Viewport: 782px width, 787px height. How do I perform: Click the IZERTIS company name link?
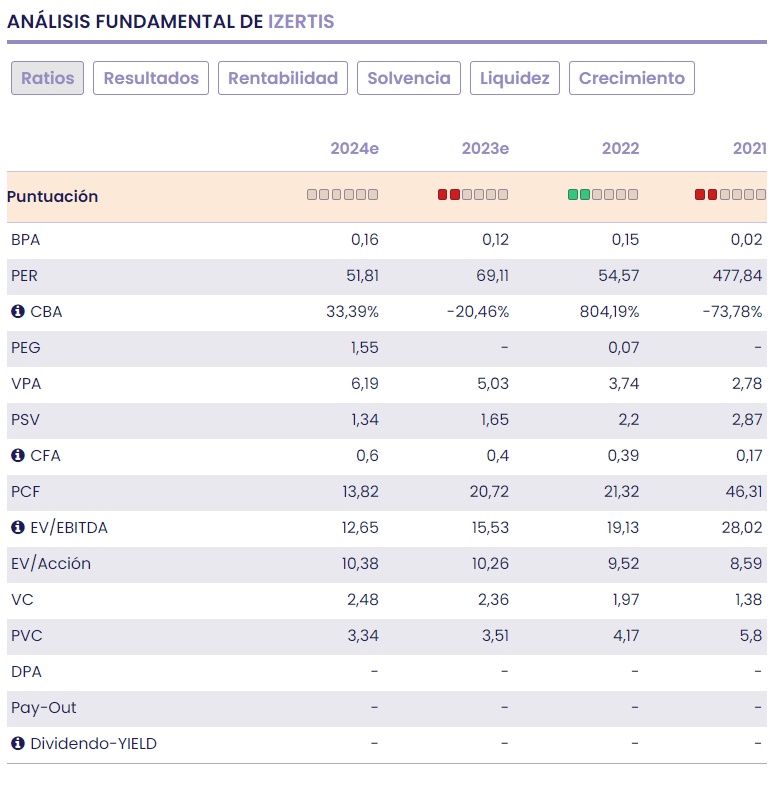click(x=301, y=21)
